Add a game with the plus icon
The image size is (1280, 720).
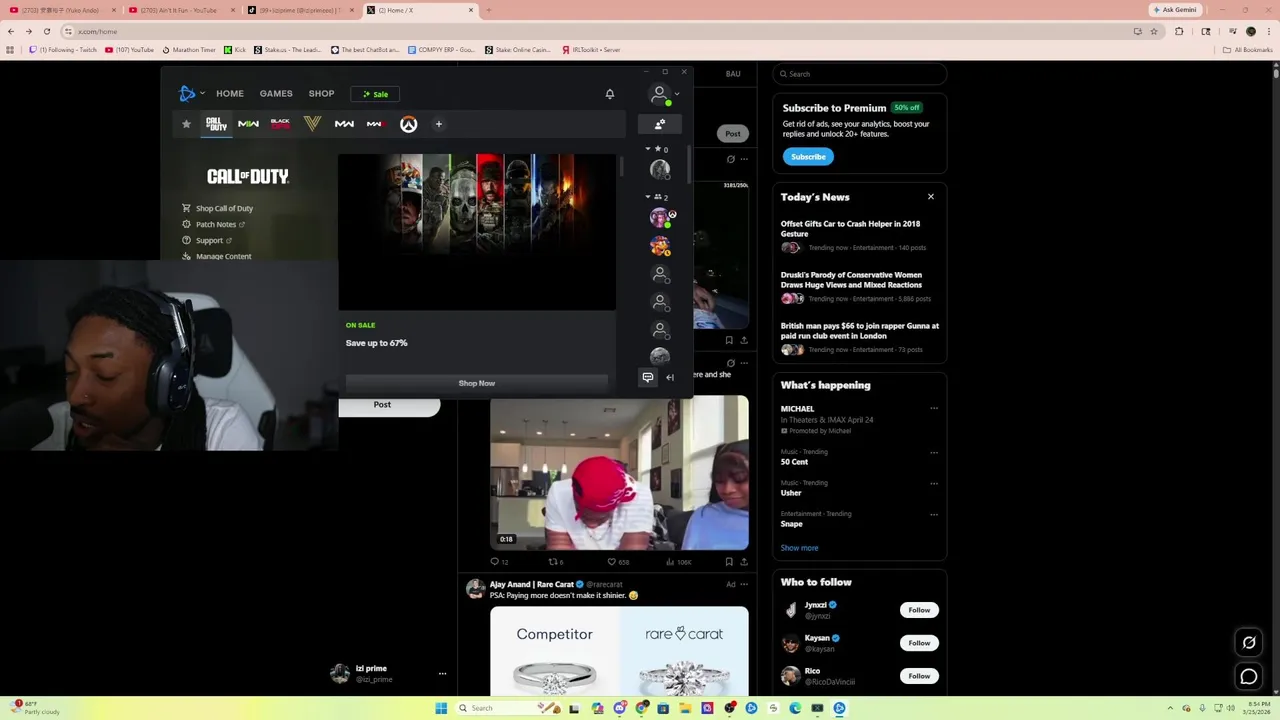pos(438,124)
